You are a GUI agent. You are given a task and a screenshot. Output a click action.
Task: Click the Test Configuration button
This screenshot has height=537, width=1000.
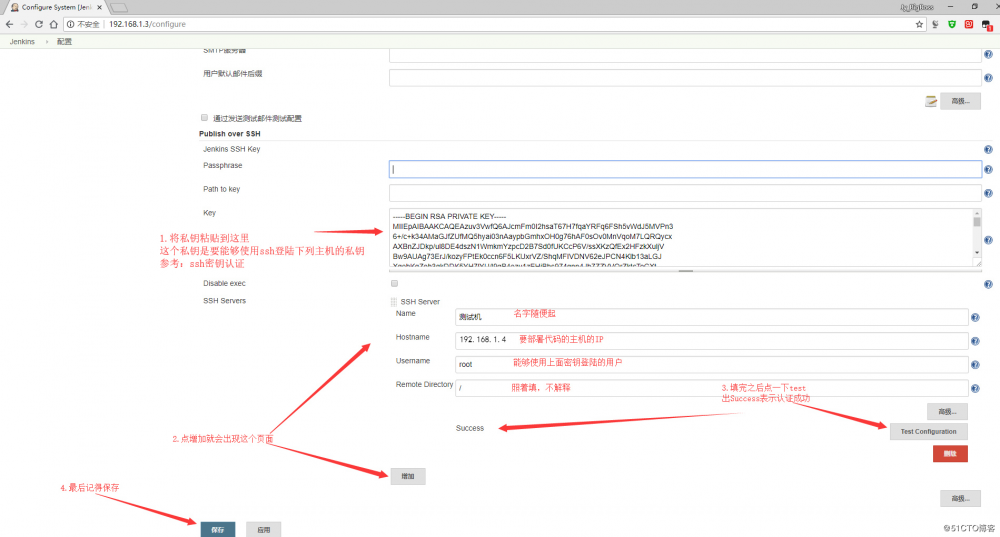[x=929, y=432]
